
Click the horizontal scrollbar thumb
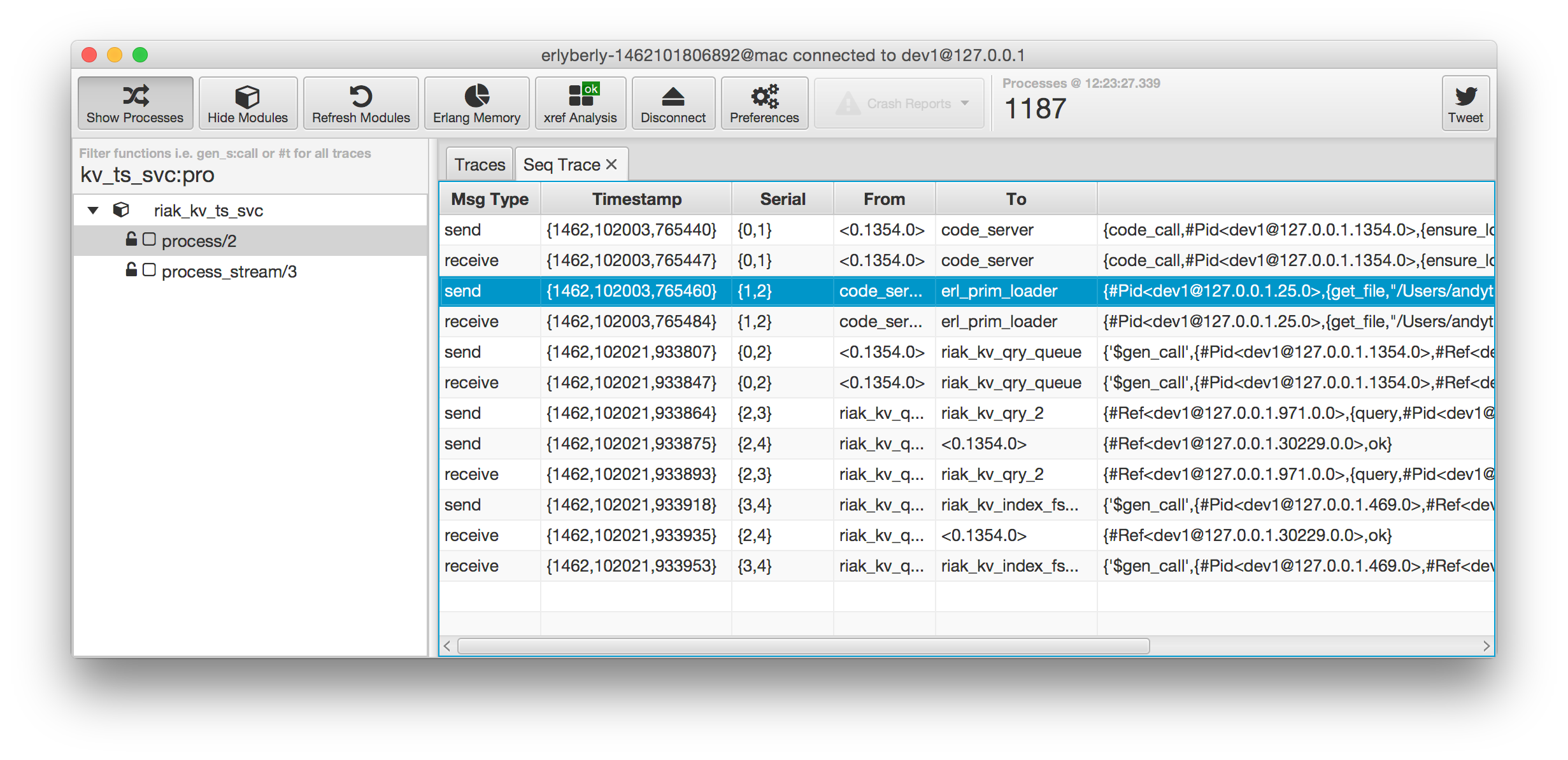(x=802, y=646)
